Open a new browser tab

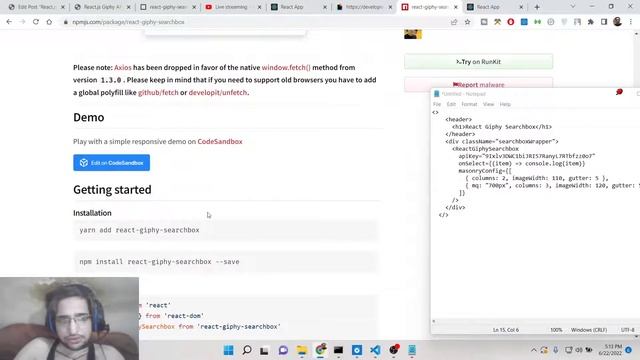(x=537, y=7)
